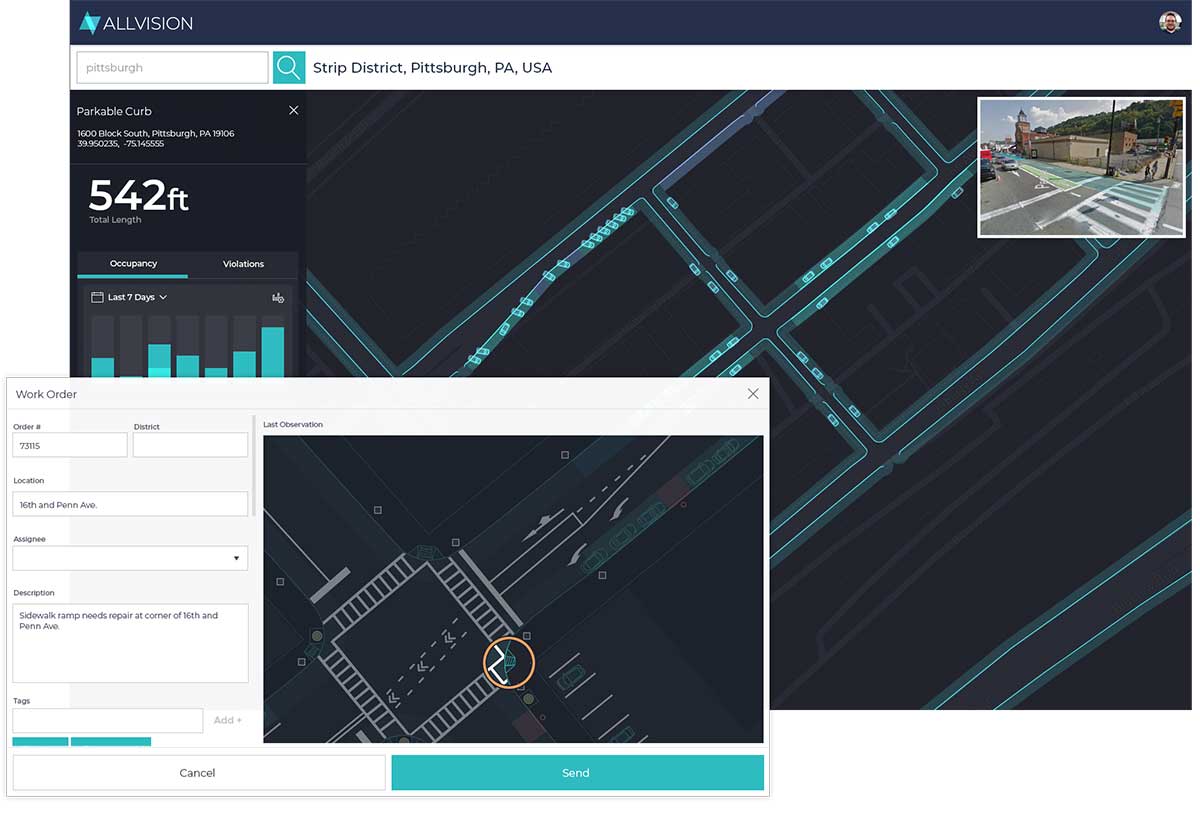
Task: Click the 1600 Block South address text
Action: click(x=156, y=133)
